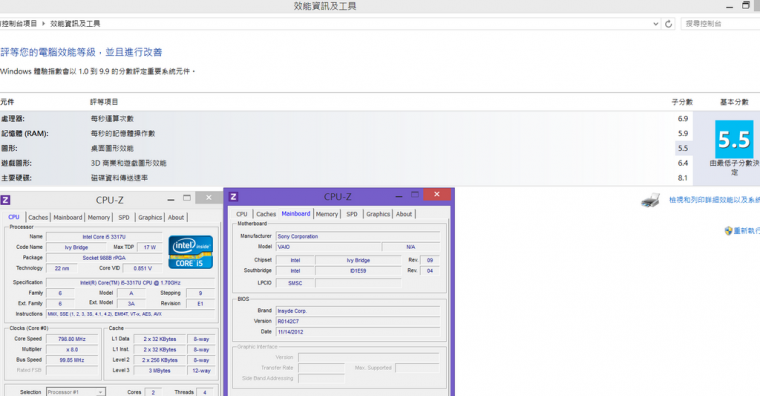
Task: Click the gaming graphics subscore 6.4
Action: (683, 163)
